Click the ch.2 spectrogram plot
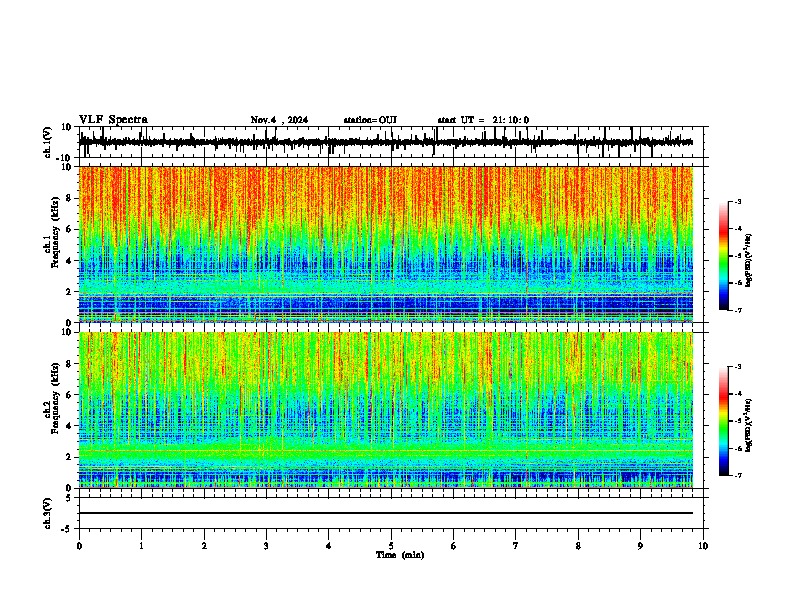The width and height of the screenshot is (792, 612). (386, 410)
